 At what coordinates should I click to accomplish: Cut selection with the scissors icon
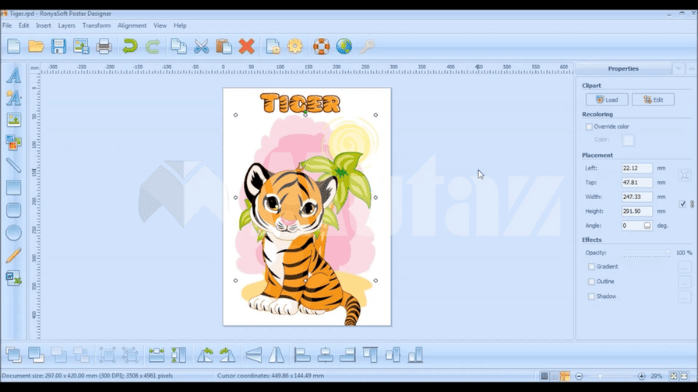point(201,46)
